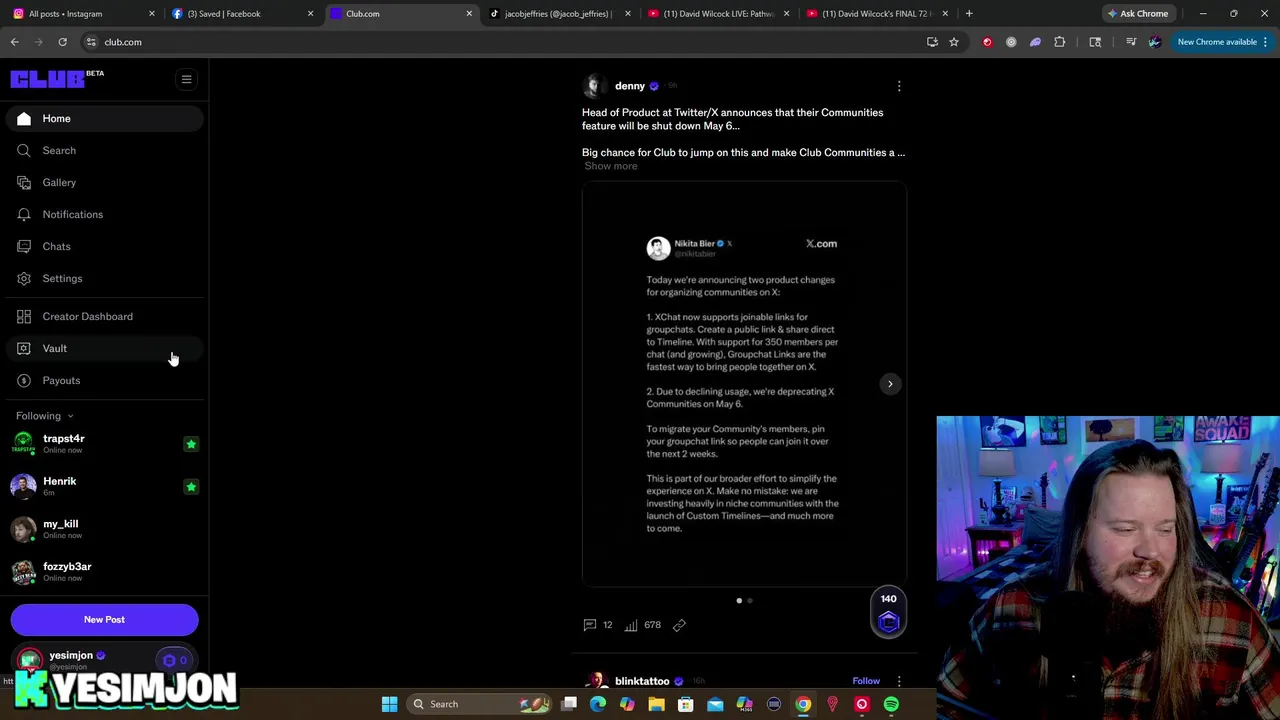Image resolution: width=1280 pixels, height=720 pixels.
Task: Open a new browser tab
Action: [969, 14]
